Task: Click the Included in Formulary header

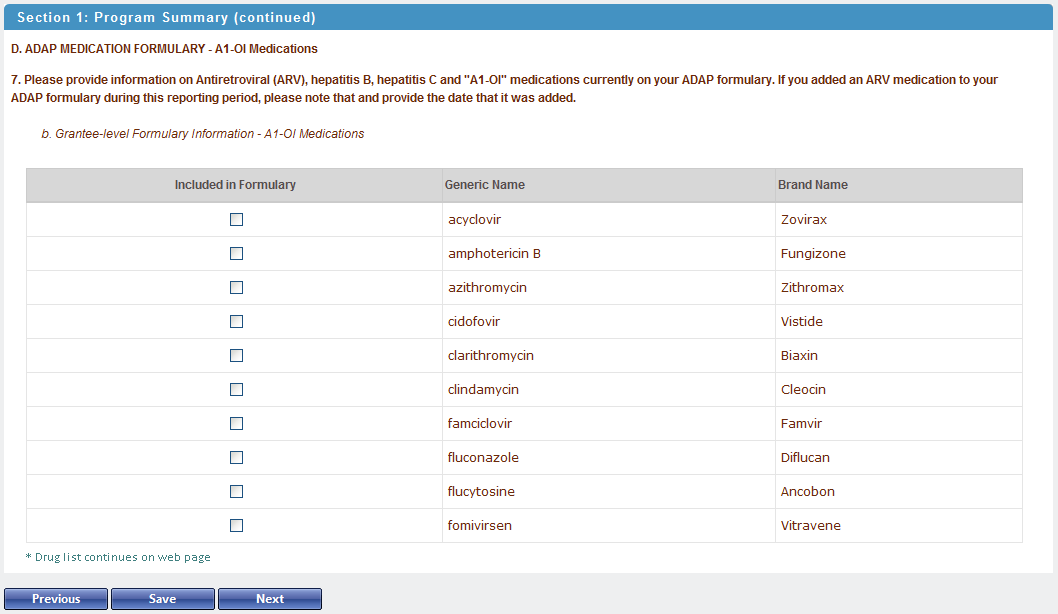Action: pos(235,185)
